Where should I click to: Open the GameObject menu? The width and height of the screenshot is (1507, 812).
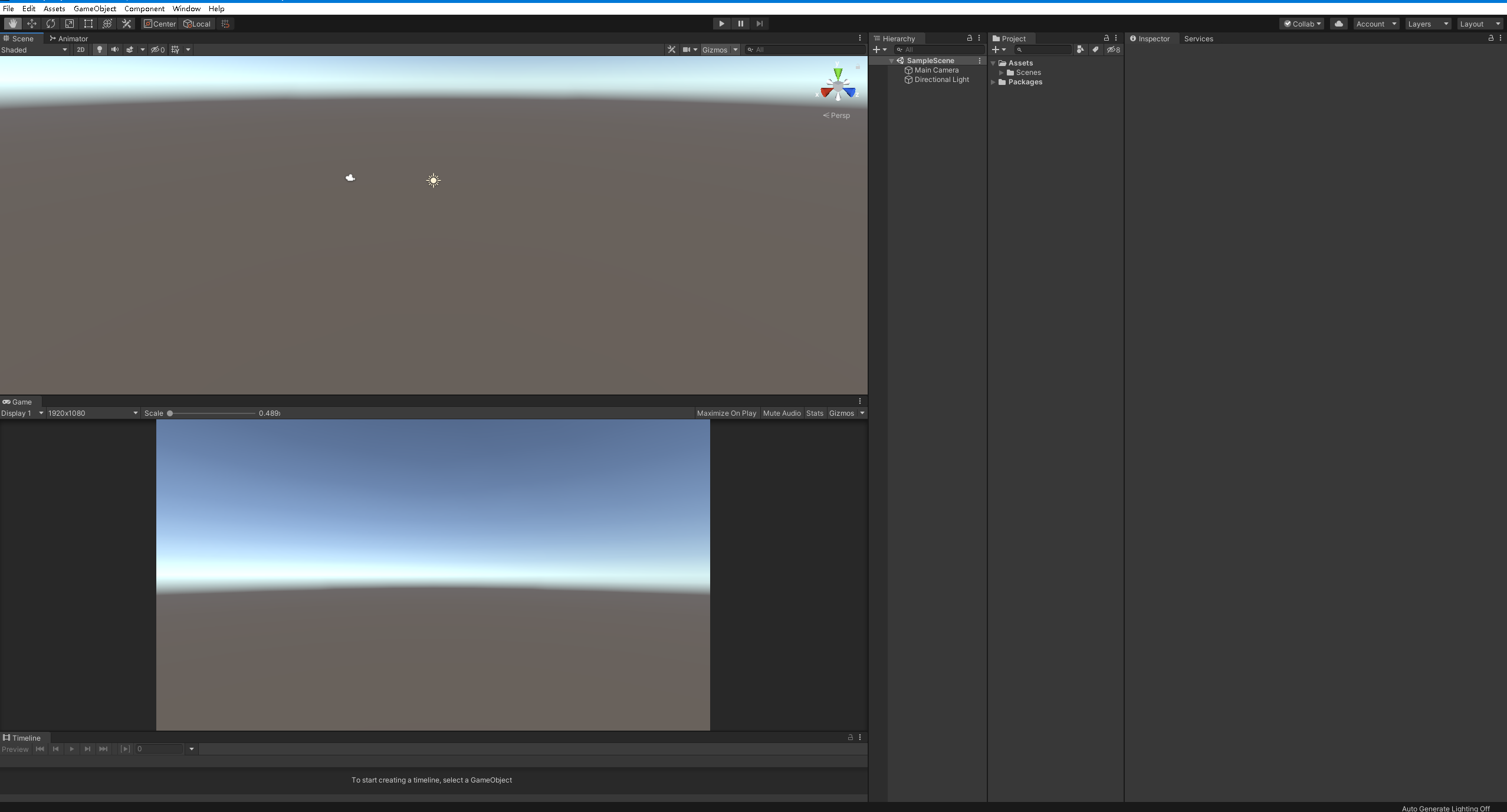click(94, 8)
